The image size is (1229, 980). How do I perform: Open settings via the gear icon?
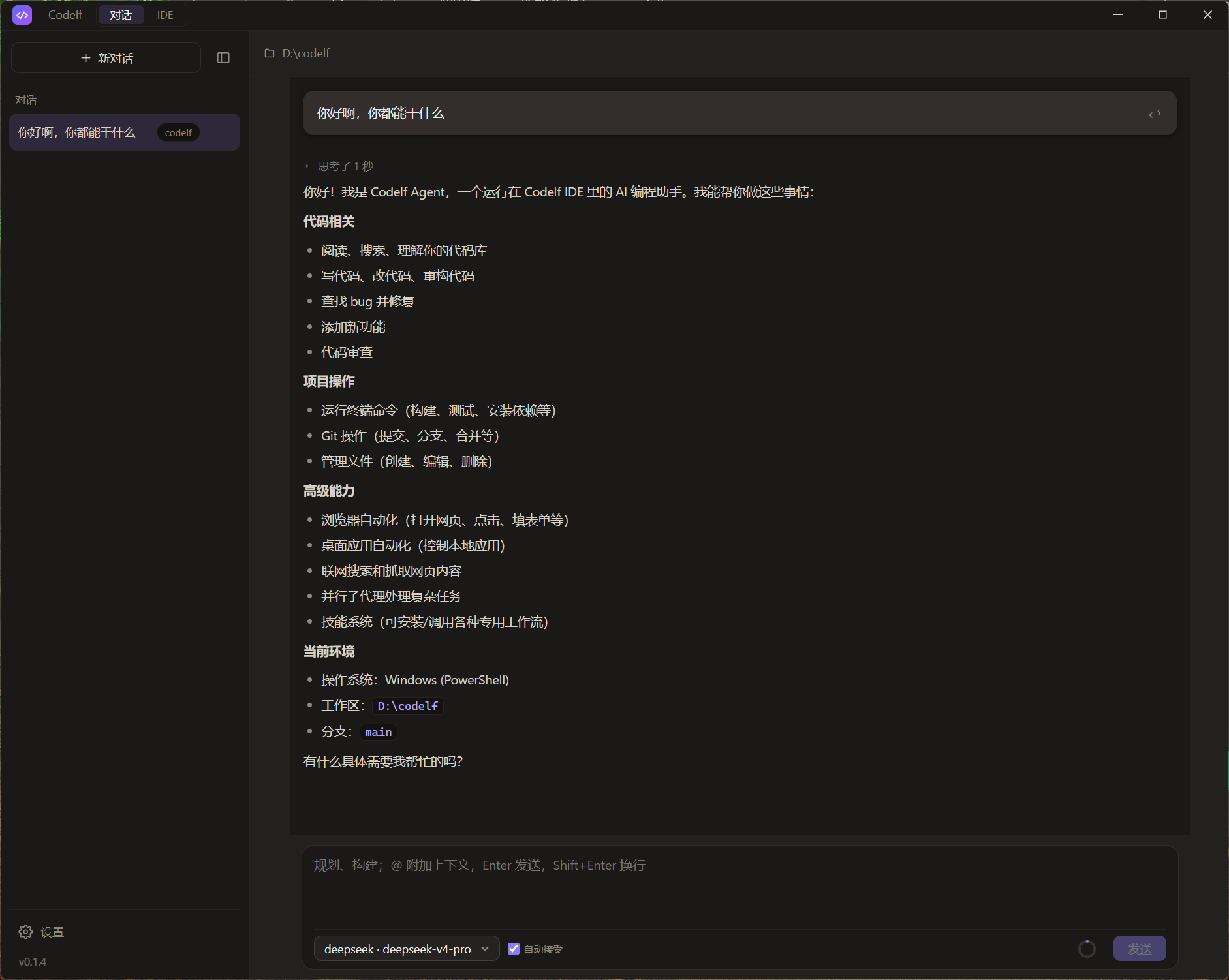(x=25, y=932)
